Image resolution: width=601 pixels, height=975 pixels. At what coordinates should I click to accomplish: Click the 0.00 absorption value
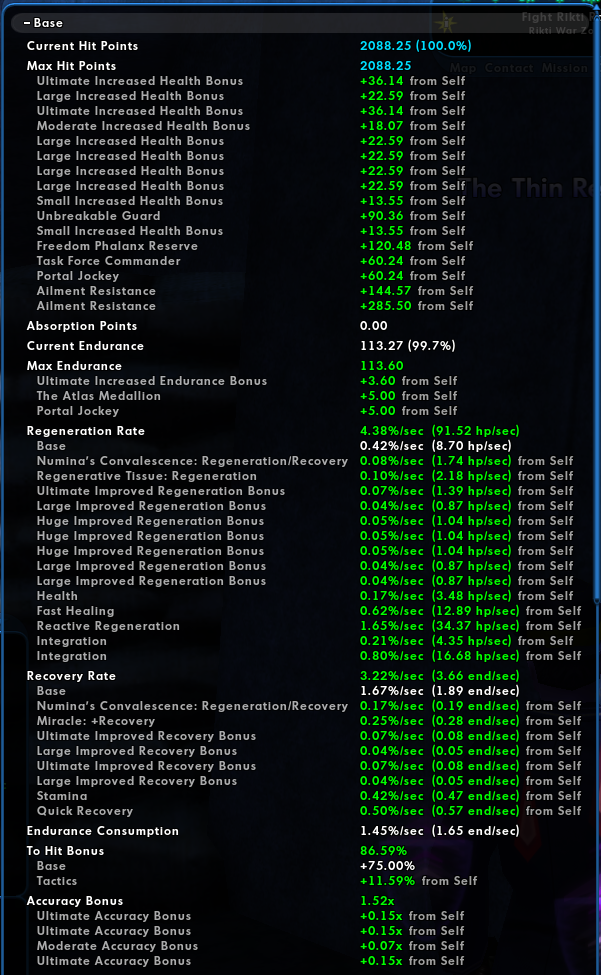[374, 326]
